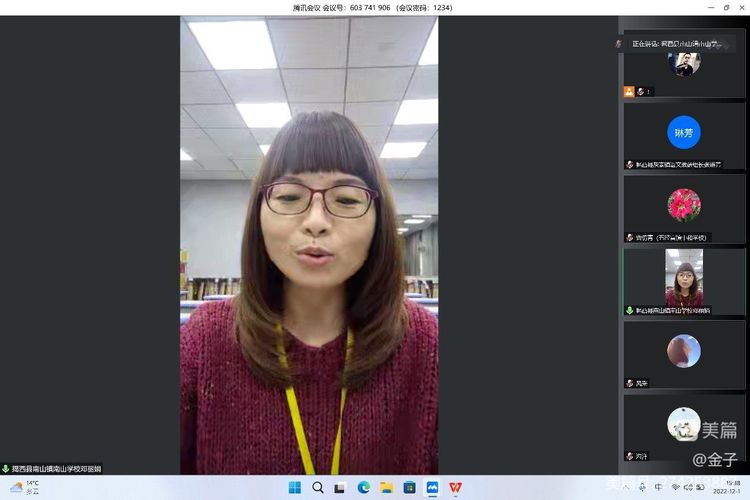
Task: Open Task View on taskbar
Action: [340, 488]
